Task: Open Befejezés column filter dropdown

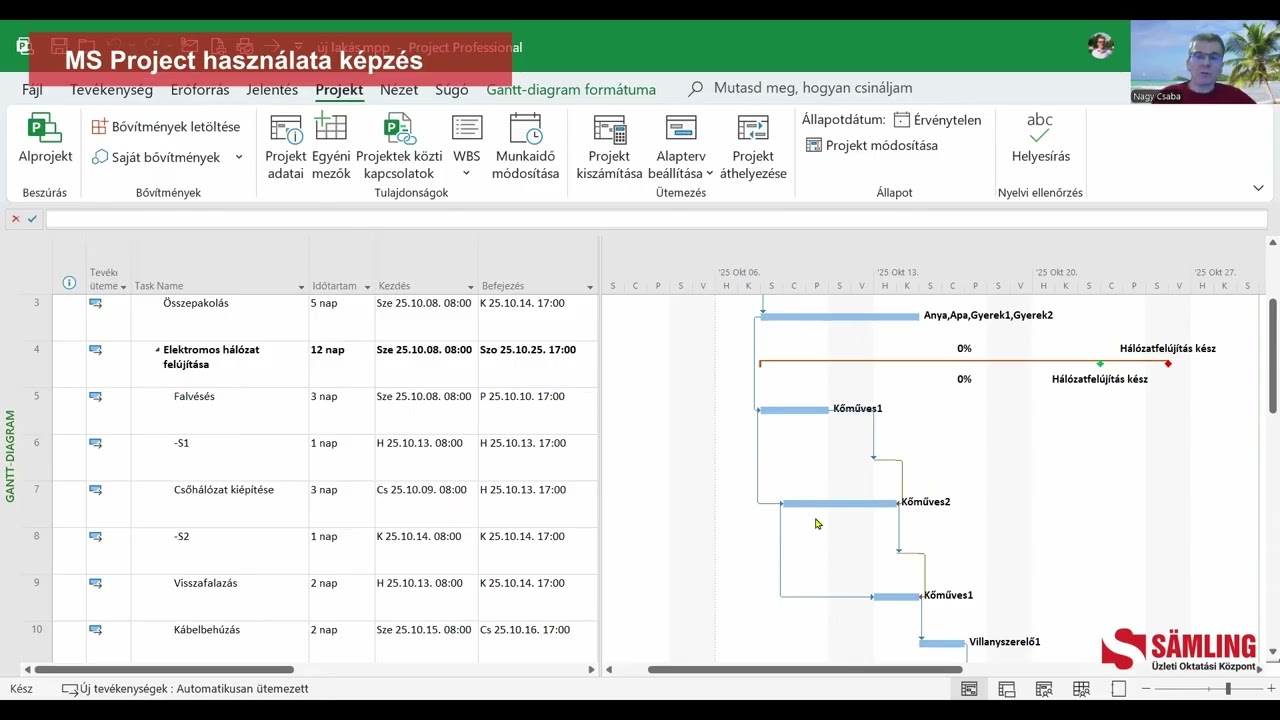Action: [590, 287]
